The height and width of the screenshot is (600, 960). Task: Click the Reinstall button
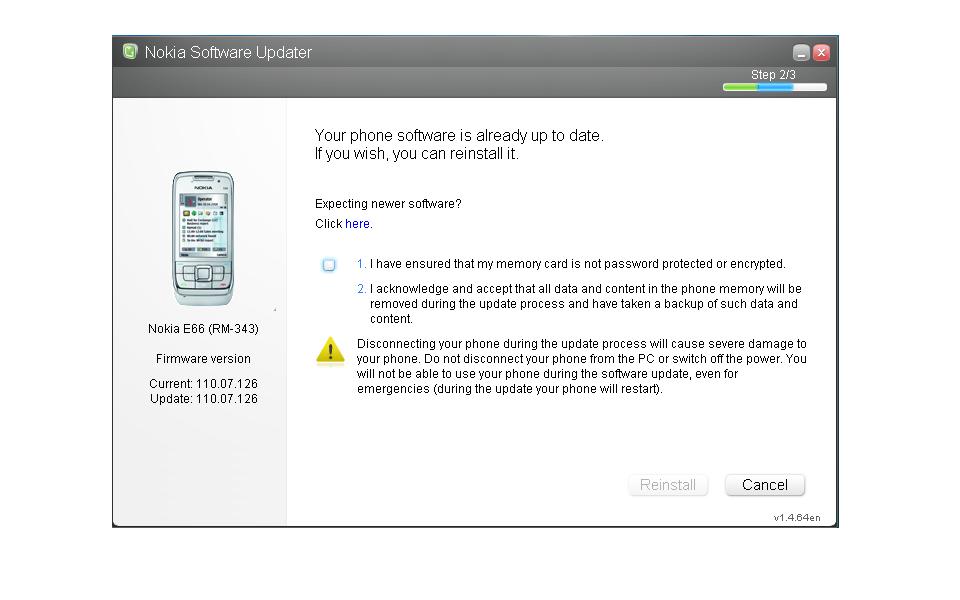click(x=668, y=485)
